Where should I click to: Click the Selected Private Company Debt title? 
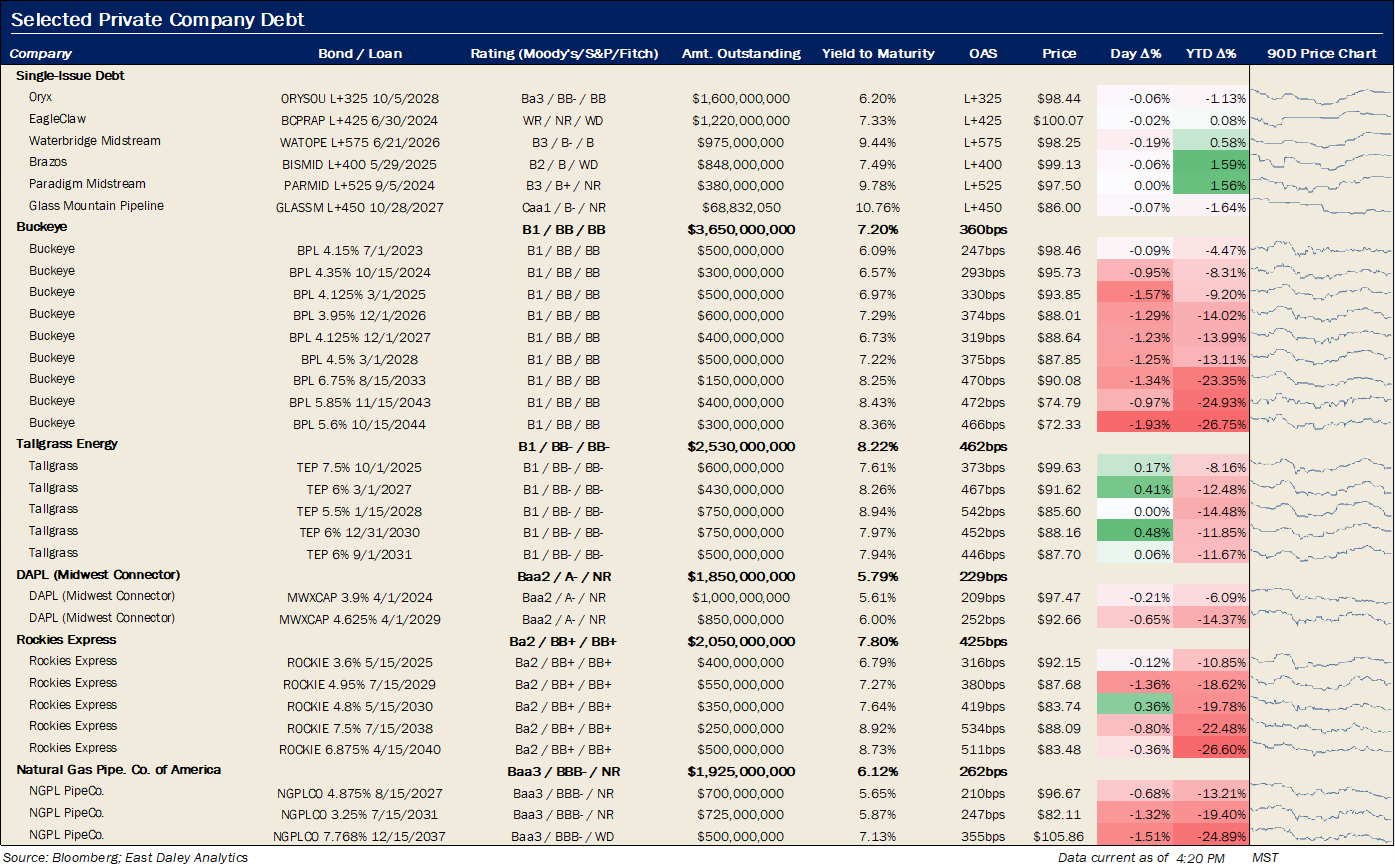158,20
